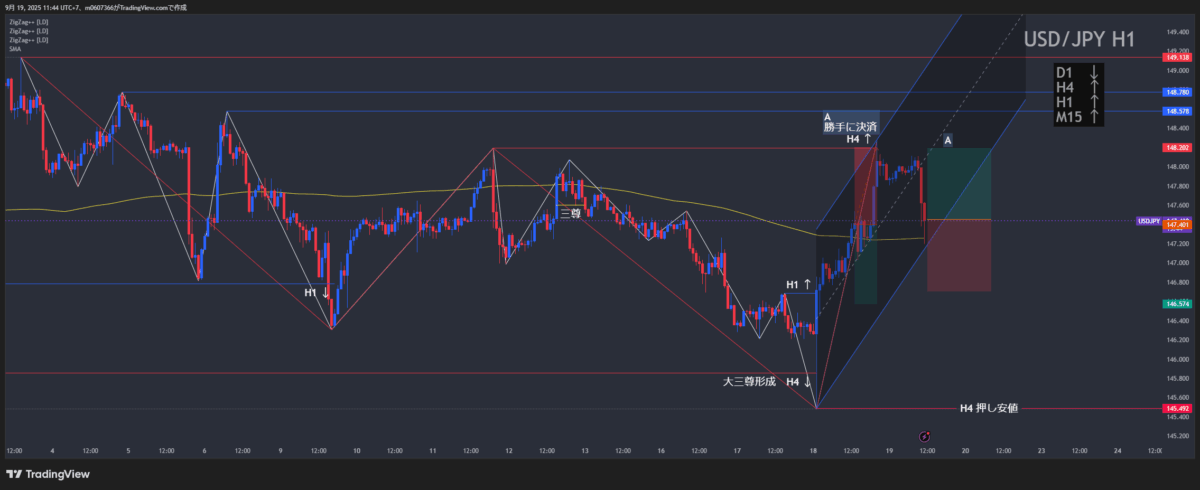Select the USD/JPY H1 title text
The height and width of the screenshot is (490, 1200).
pos(1078,40)
